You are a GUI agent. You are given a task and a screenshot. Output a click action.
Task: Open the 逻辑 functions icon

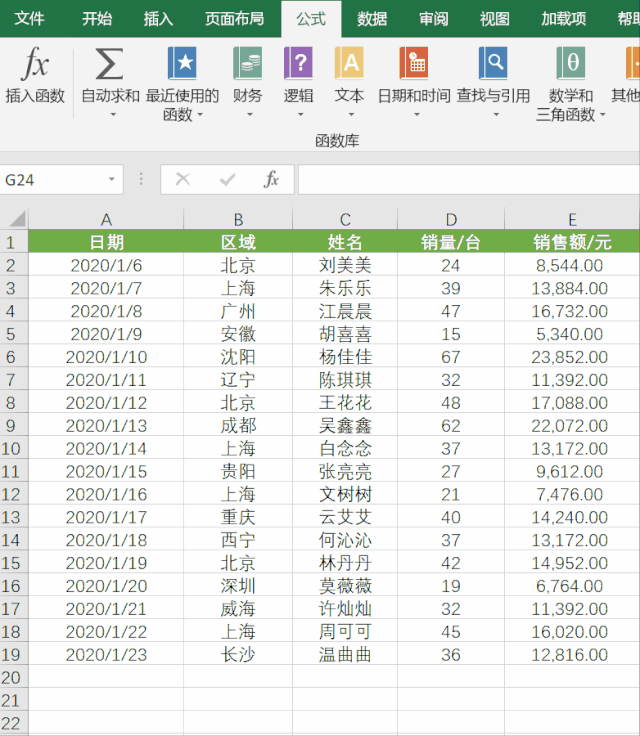coord(298,63)
